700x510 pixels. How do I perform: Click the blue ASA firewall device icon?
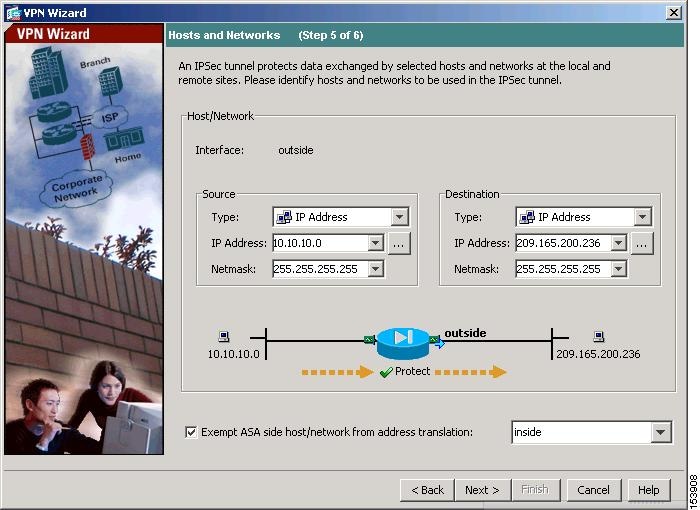[403, 343]
